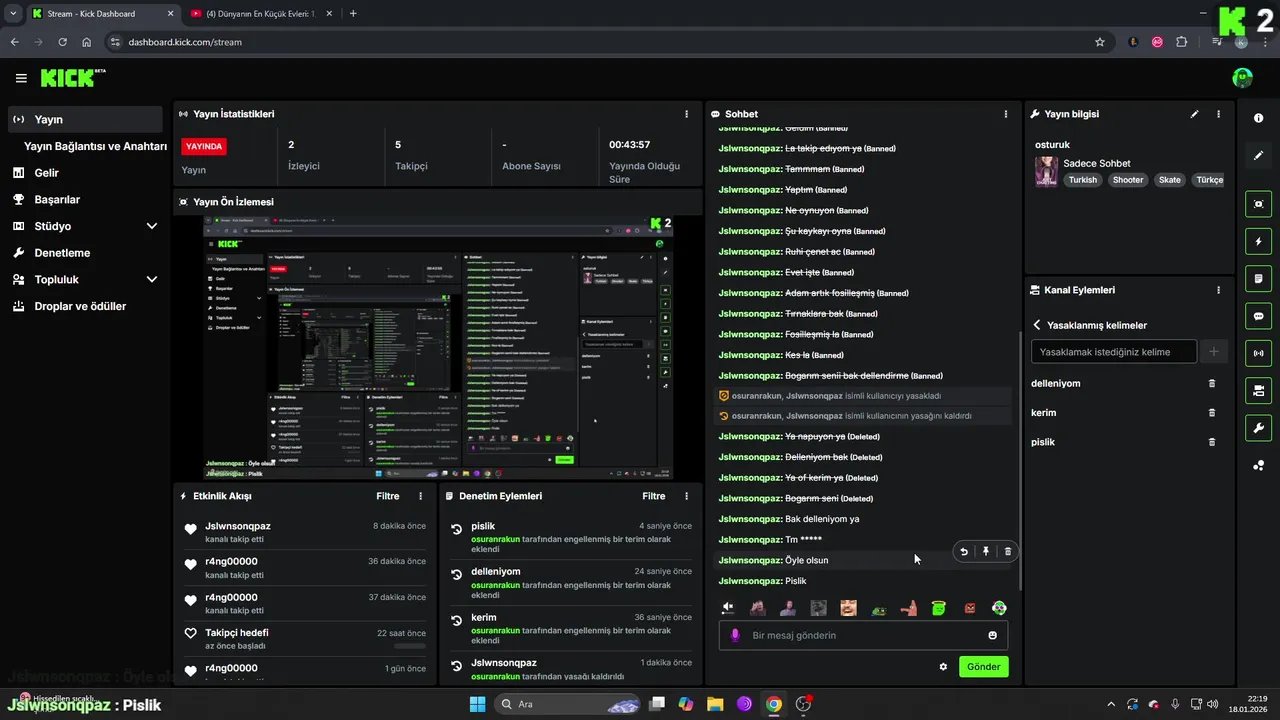
Task: Delete banned word kerim
Action: coord(1212,412)
